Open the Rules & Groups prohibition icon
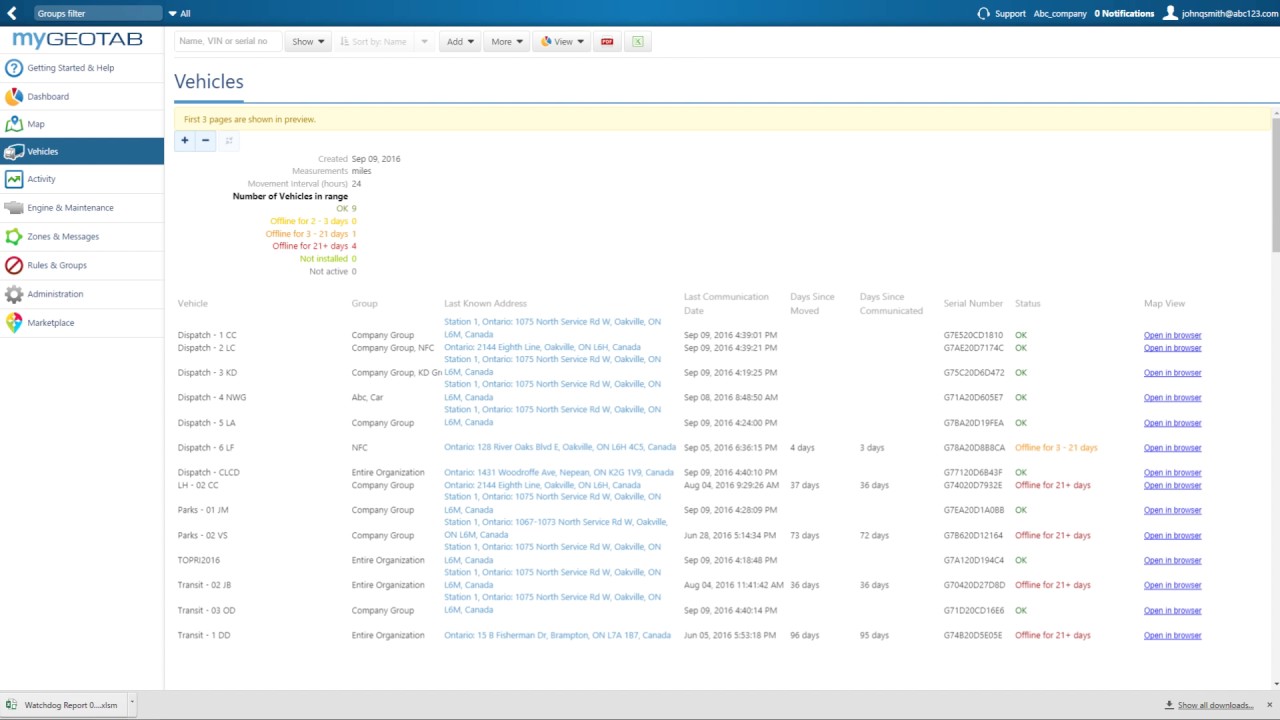Viewport: 1280px width, 720px height. coord(13,265)
